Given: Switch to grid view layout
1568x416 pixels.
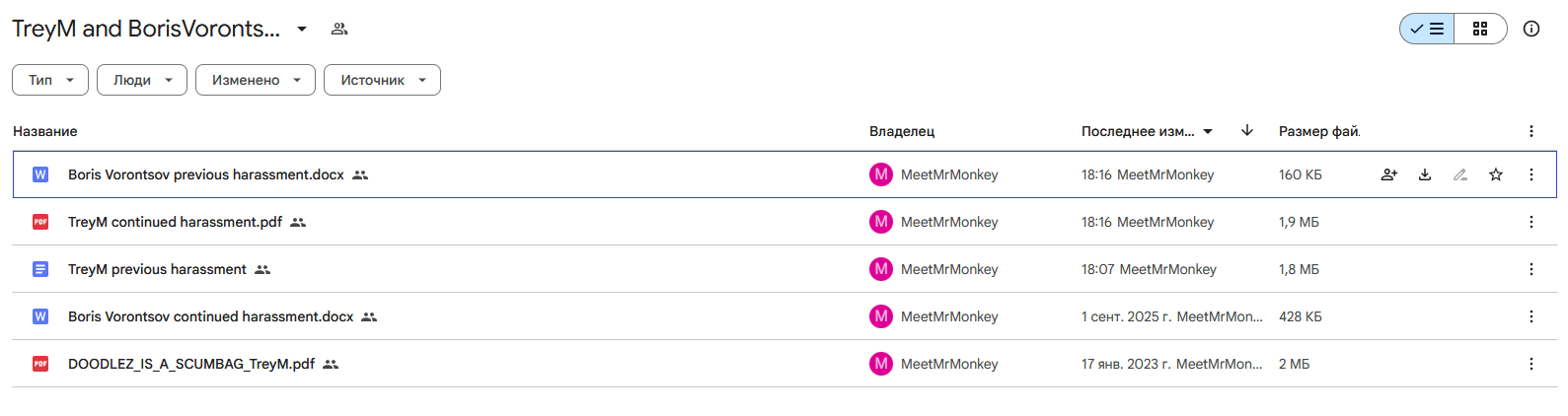Looking at the screenshot, I should click(x=1480, y=29).
